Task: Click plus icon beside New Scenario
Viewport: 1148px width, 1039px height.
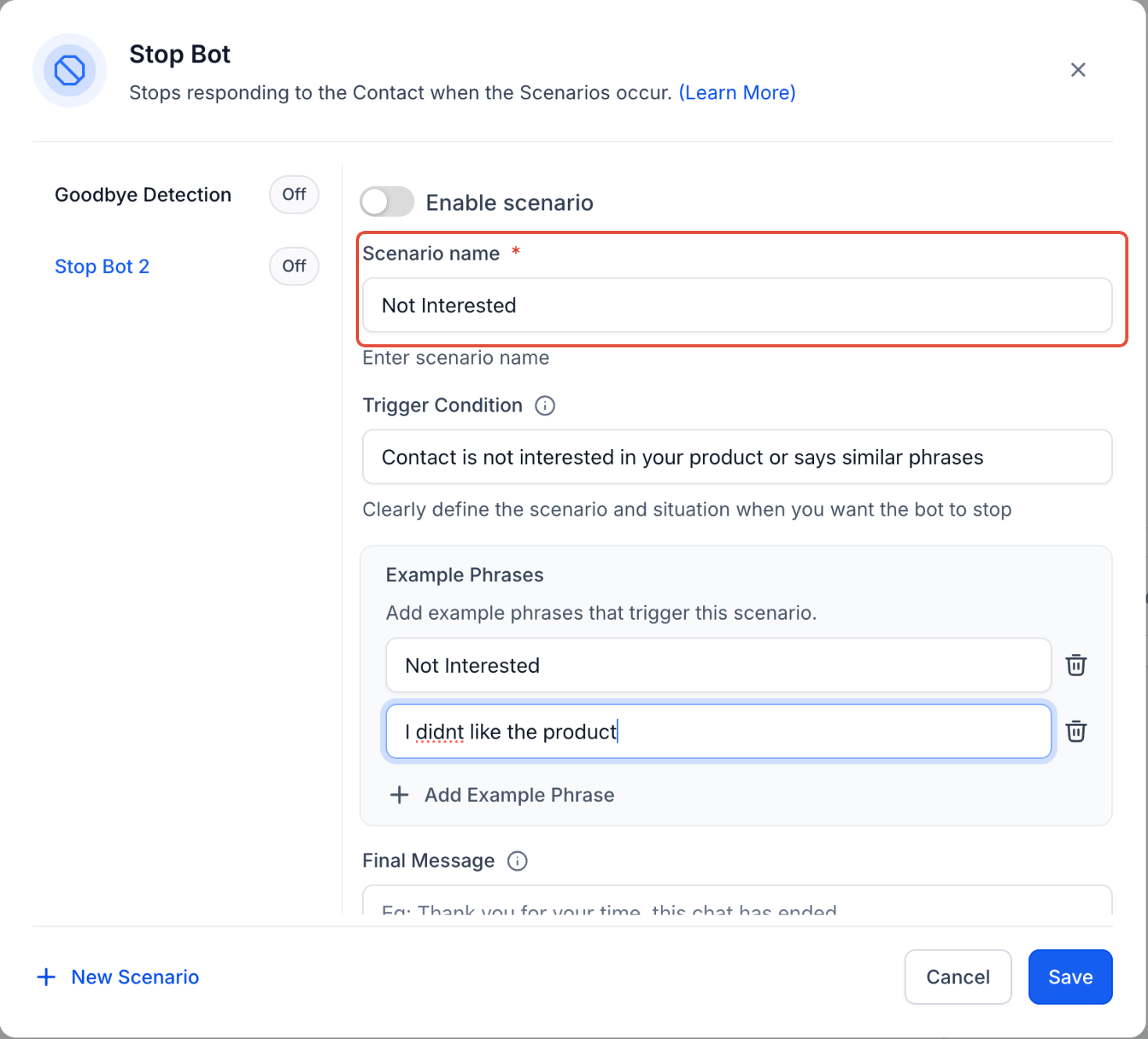Action: point(47,977)
